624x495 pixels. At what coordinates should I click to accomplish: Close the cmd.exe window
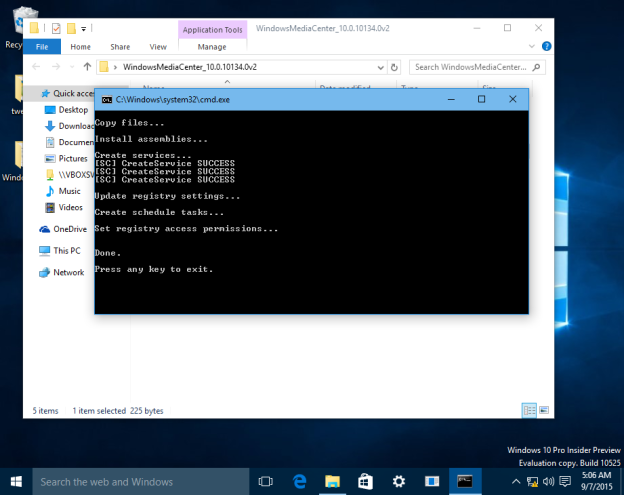pyautogui.click(x=513, y=99)
